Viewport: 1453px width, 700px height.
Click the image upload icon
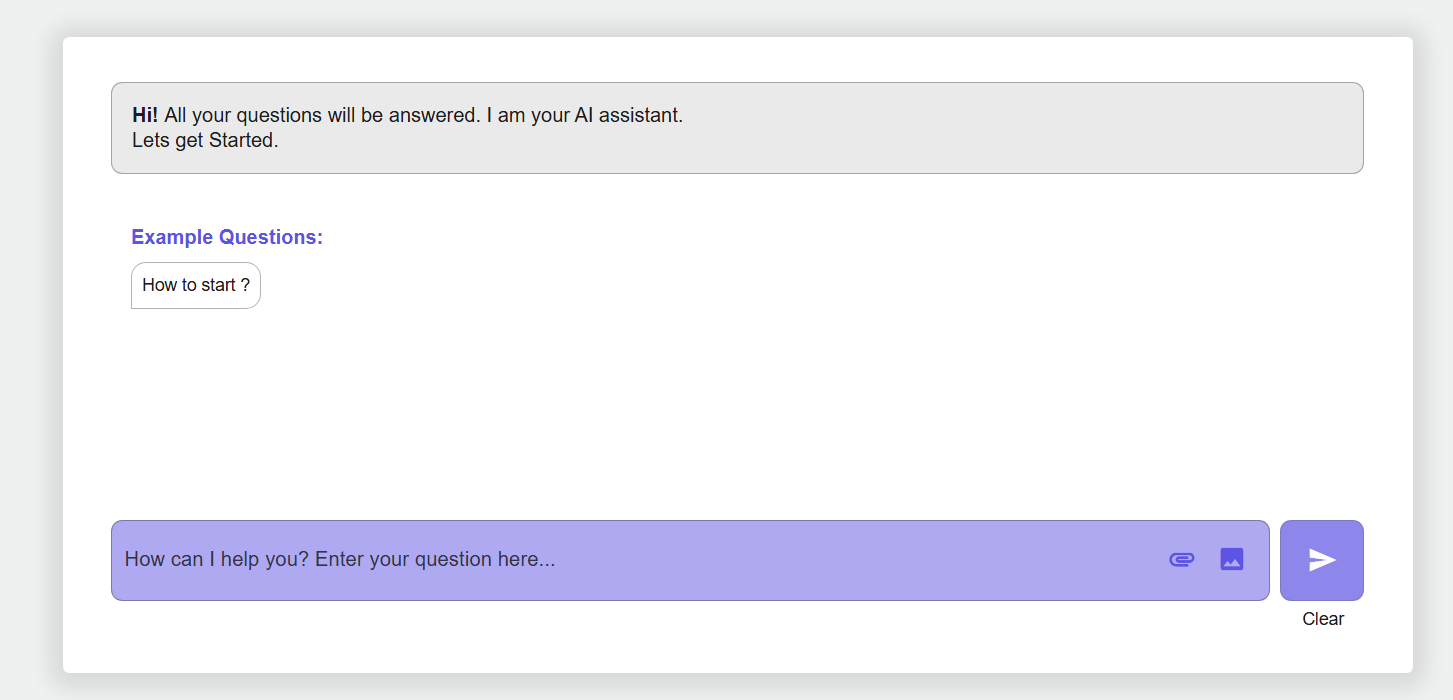click(1231, 559)
